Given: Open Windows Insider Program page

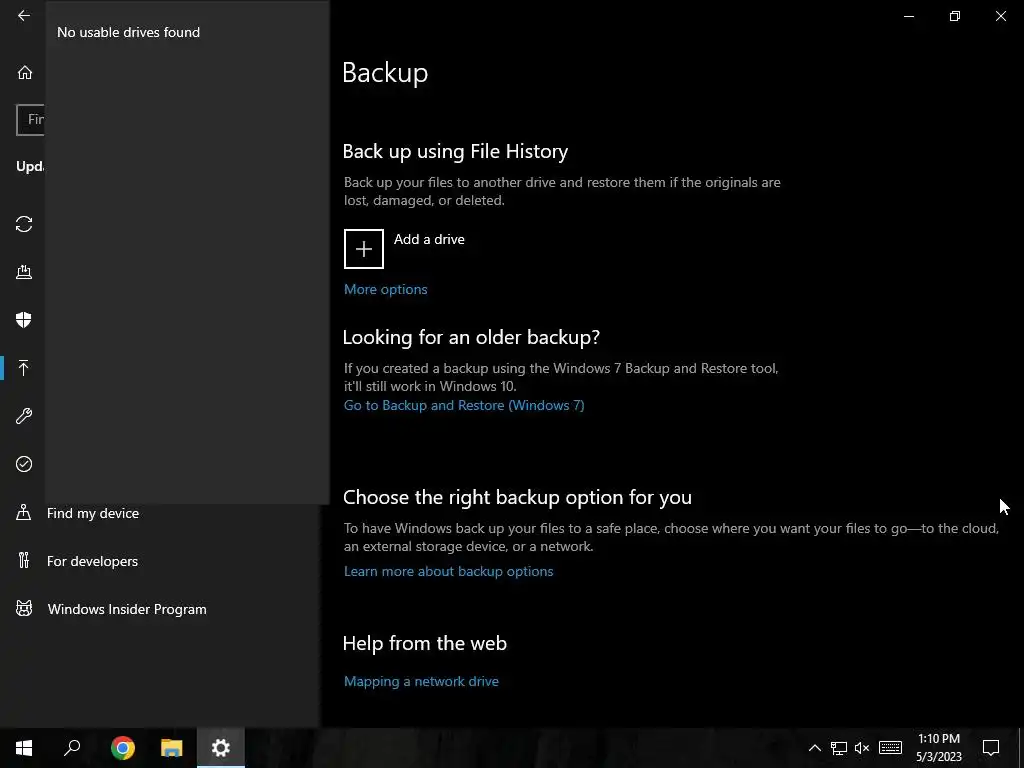Looking at the screenshot, I should [x=127, y=609].
